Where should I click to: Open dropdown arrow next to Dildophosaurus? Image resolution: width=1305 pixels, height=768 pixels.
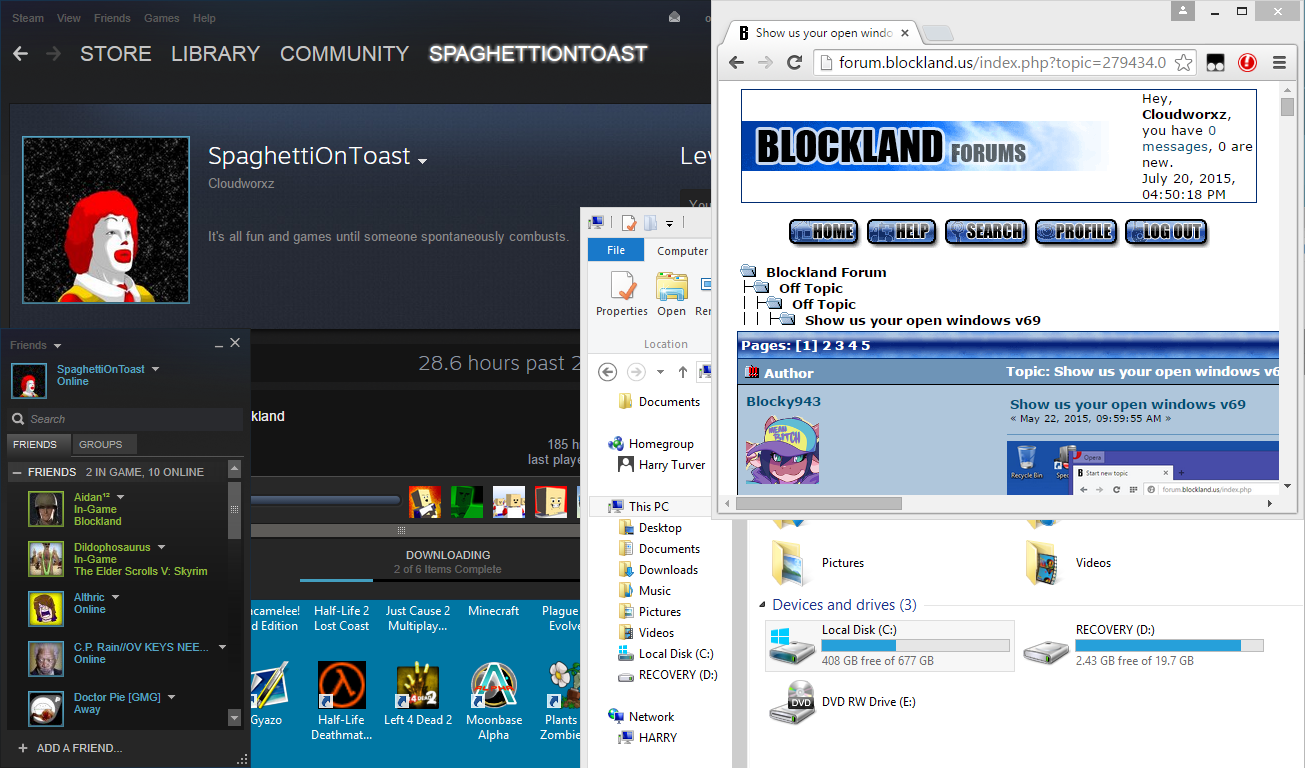[x=161, y=547]
